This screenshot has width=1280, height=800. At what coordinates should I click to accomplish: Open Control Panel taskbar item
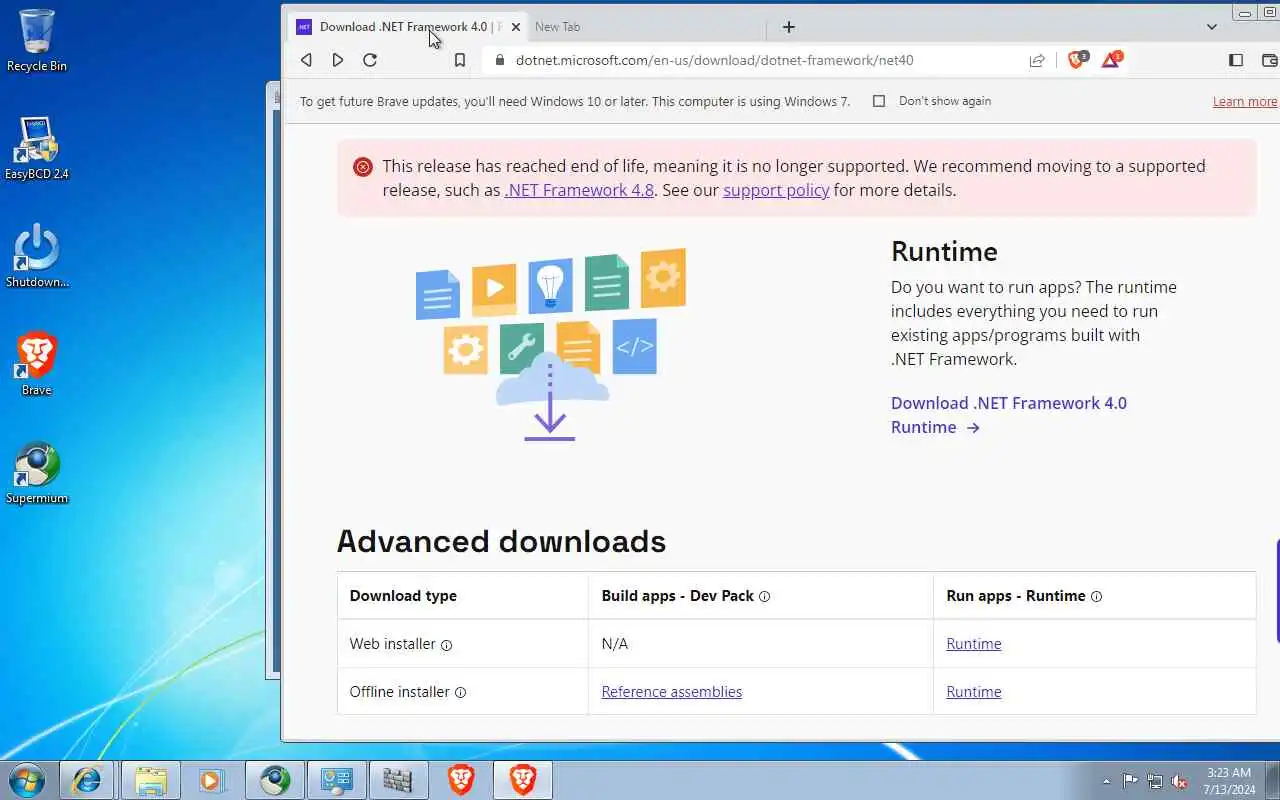pos(337,780)
